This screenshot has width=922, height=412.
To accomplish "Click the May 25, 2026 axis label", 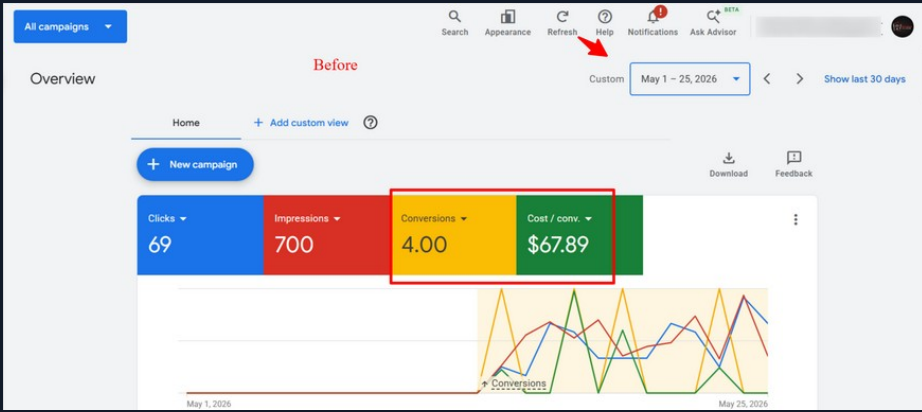I will (x=743, y=404).
